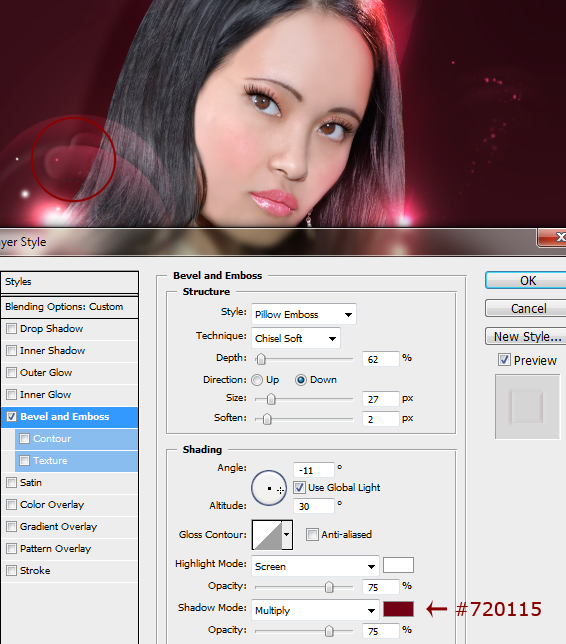Select the Up direction radio button

point(257,380)
